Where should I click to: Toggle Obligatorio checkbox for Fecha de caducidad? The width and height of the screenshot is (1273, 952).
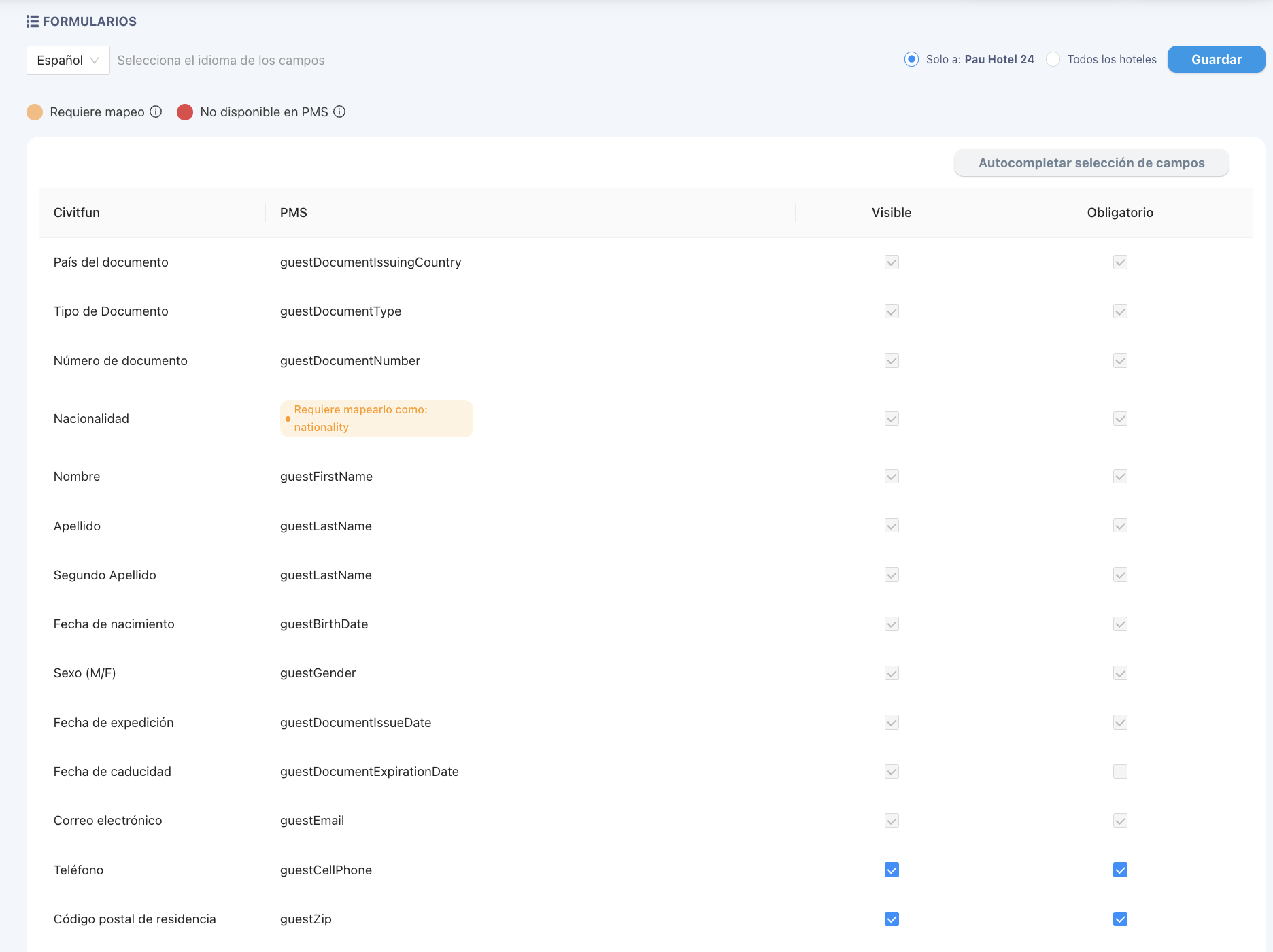1120,771
